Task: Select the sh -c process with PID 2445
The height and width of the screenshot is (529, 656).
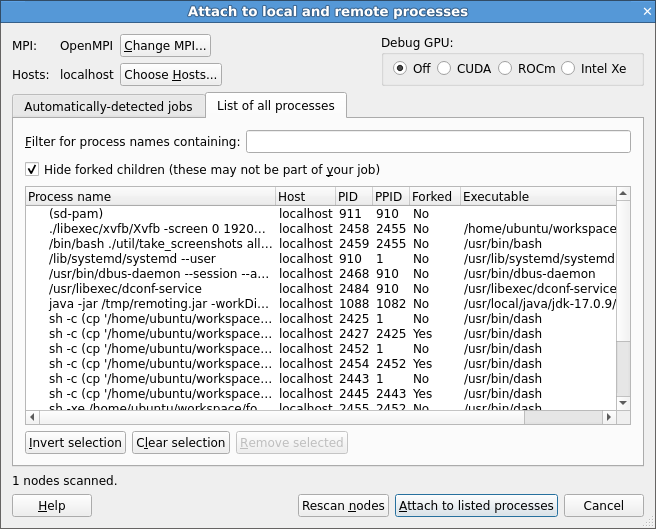Action: pyautogui.click(x=321, y=394)
